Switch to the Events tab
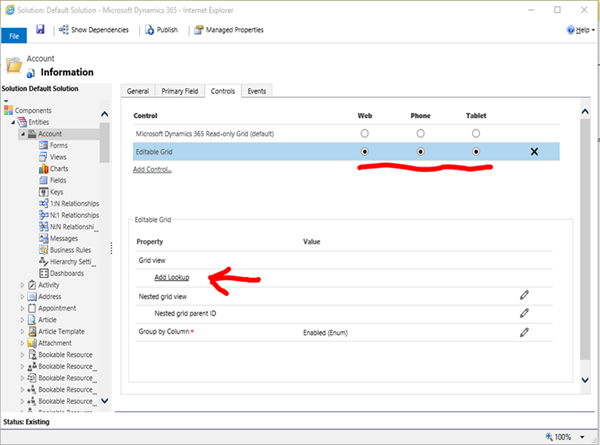This screenshot has height=445, width=600. pyautogui.click(x=257, y=91)
